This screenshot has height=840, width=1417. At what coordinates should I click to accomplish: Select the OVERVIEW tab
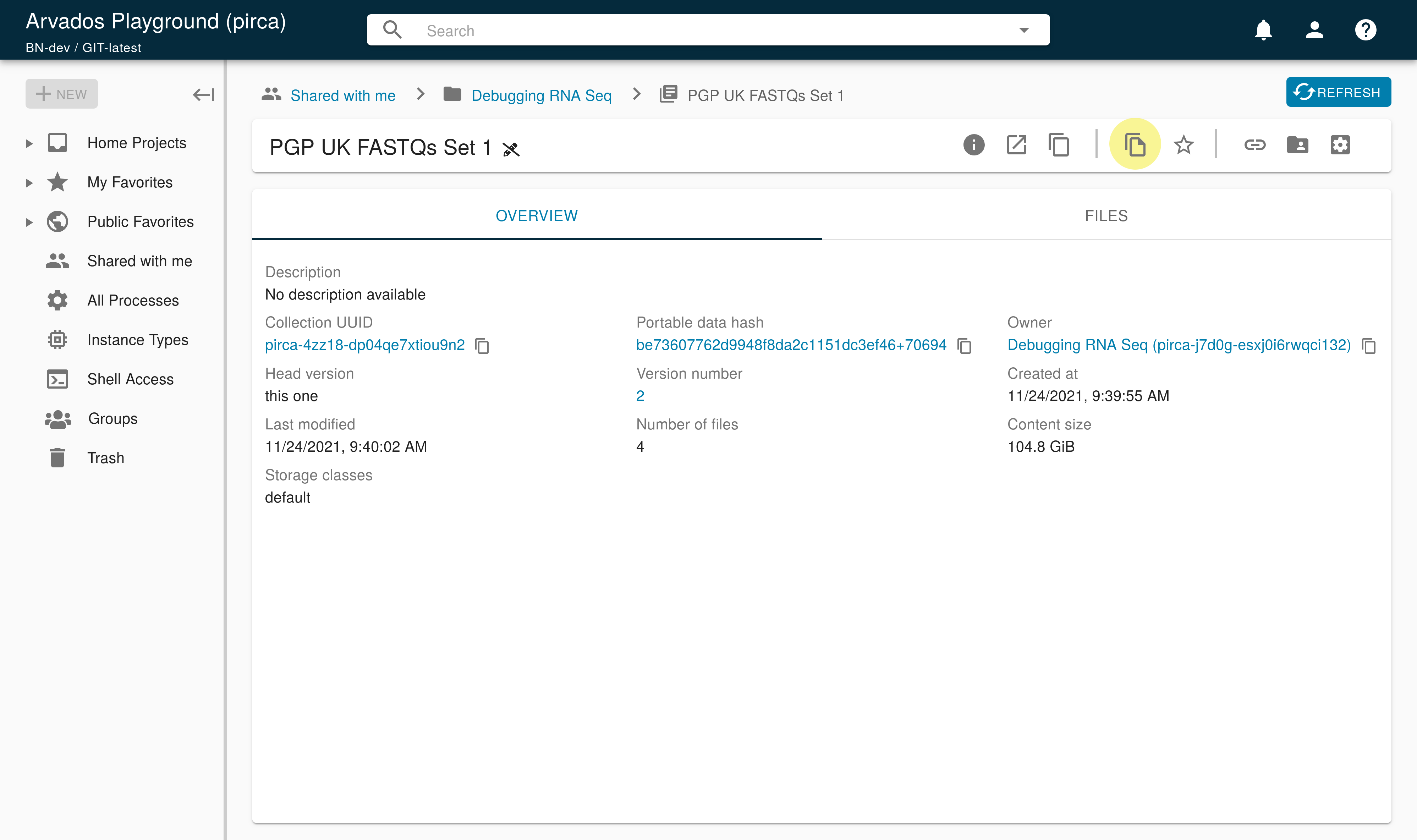(x=537, y=216)
